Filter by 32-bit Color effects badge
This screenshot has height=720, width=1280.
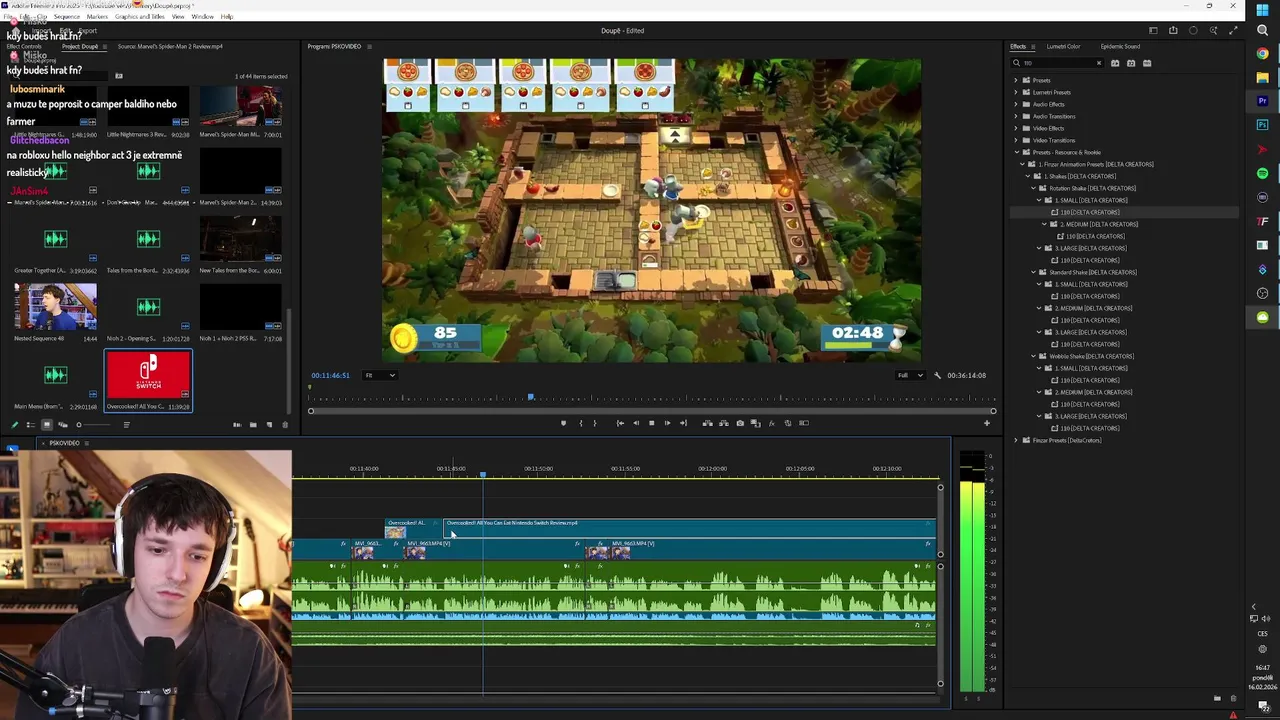(1131, 63)
